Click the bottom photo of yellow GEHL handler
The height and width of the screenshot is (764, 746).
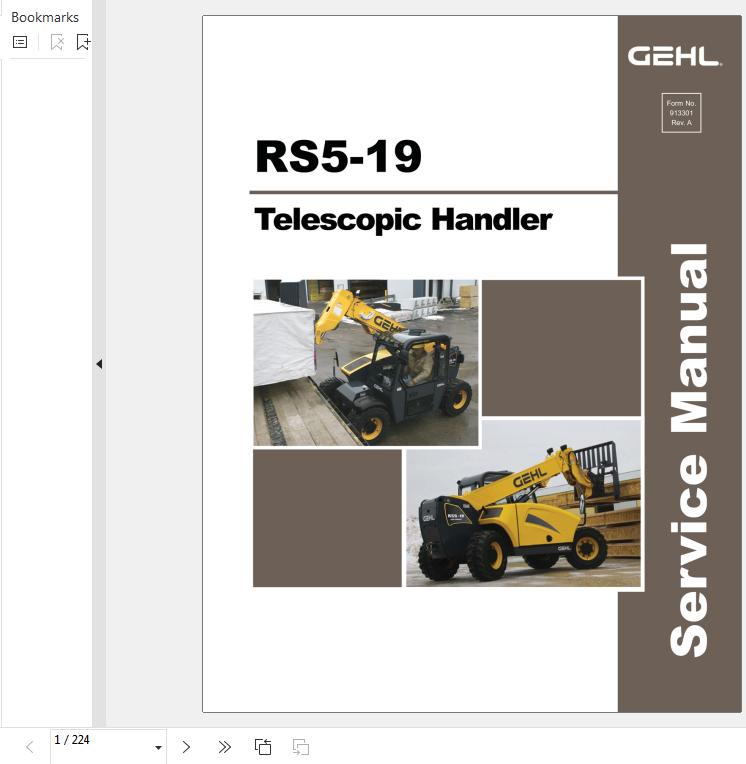tap(523, 503)
